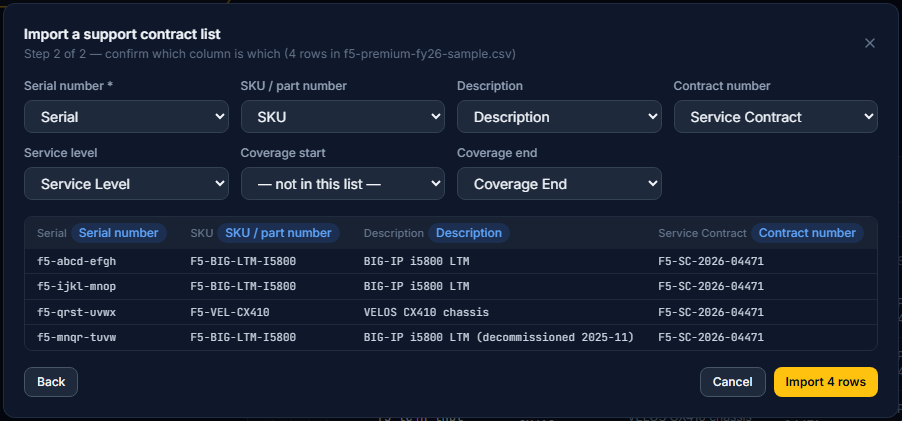This screenshot has height=421, width=902.
Task: Click contract F5-SC-2026-04471 in f5-mnqr-tuvw row
Action: (711, 337)
